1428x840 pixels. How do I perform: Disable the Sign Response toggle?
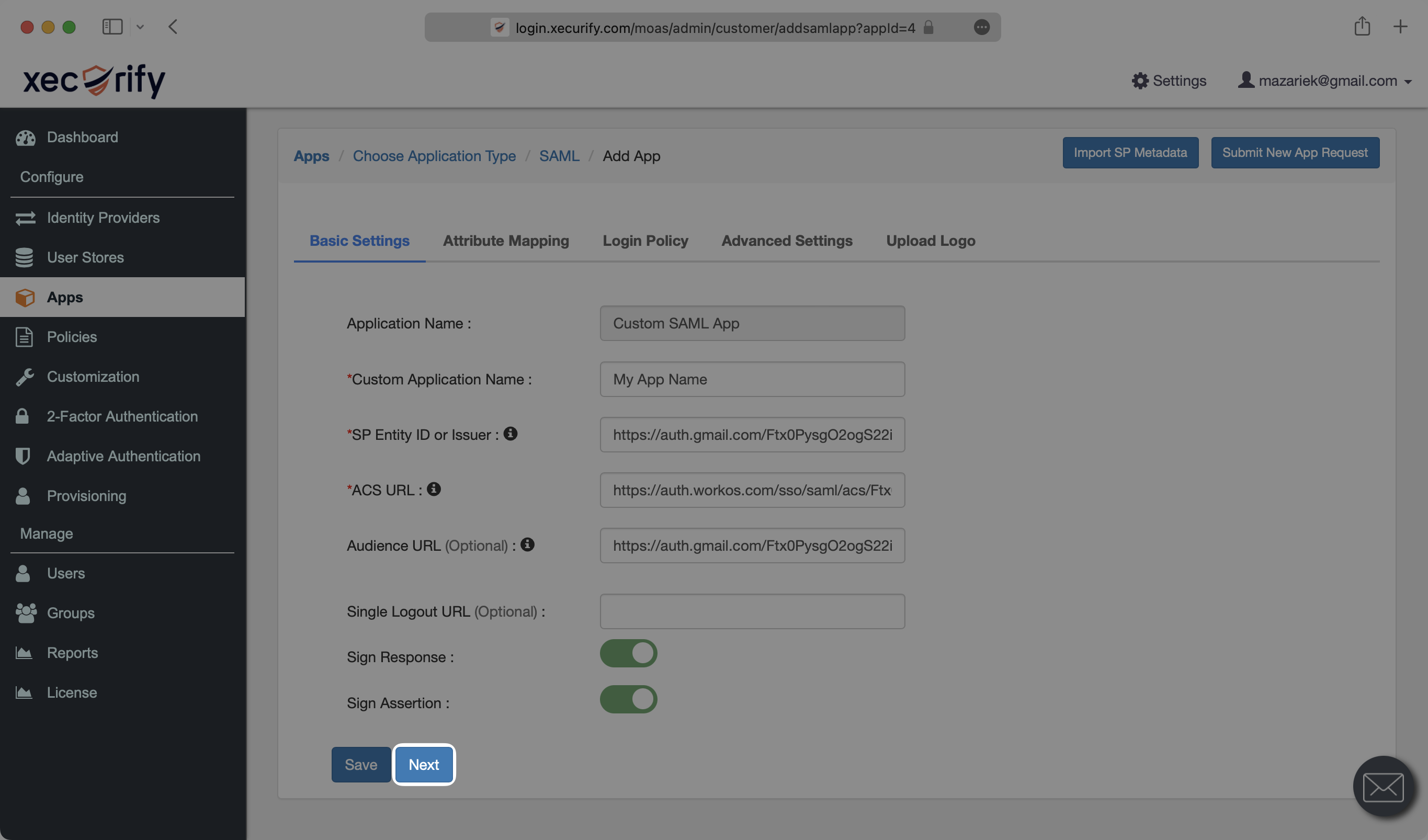[628, 653]
